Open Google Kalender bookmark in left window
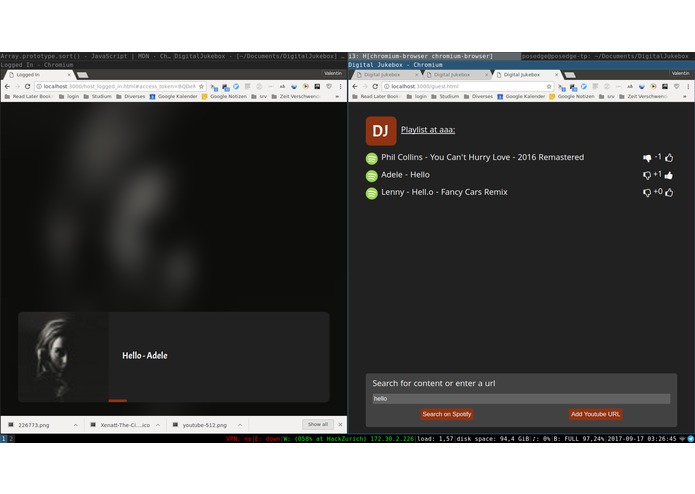Image resolution: width=695 pixels, height=494 pixels. [x=173, y=96]
